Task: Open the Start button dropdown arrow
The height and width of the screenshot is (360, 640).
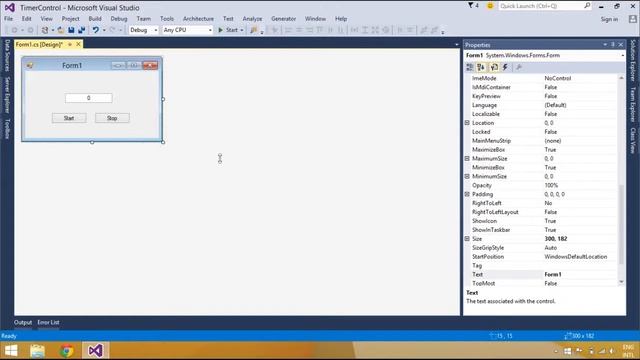Action: (242, 30)
